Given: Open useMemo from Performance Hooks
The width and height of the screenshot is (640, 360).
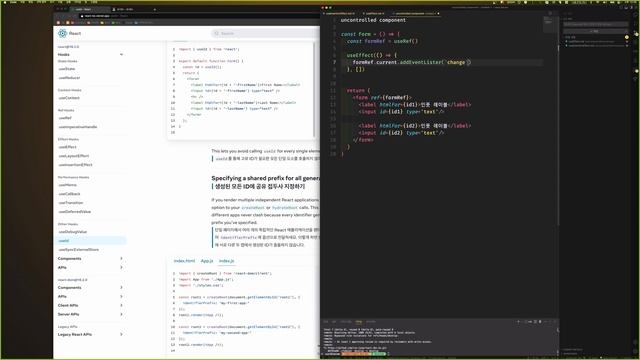Looking at the screenshot, I should pyautogui.click(x=68, y=185).
